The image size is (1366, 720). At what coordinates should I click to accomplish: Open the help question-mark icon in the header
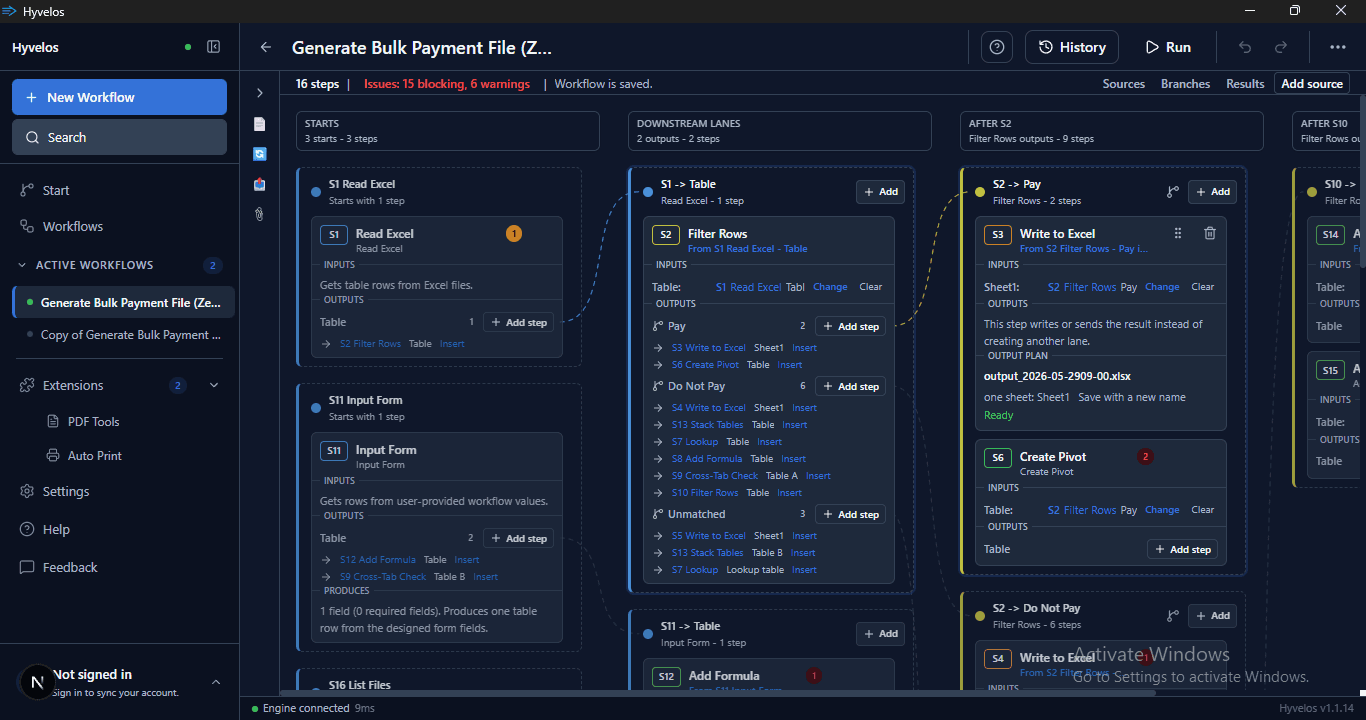(x=997, y=47)
